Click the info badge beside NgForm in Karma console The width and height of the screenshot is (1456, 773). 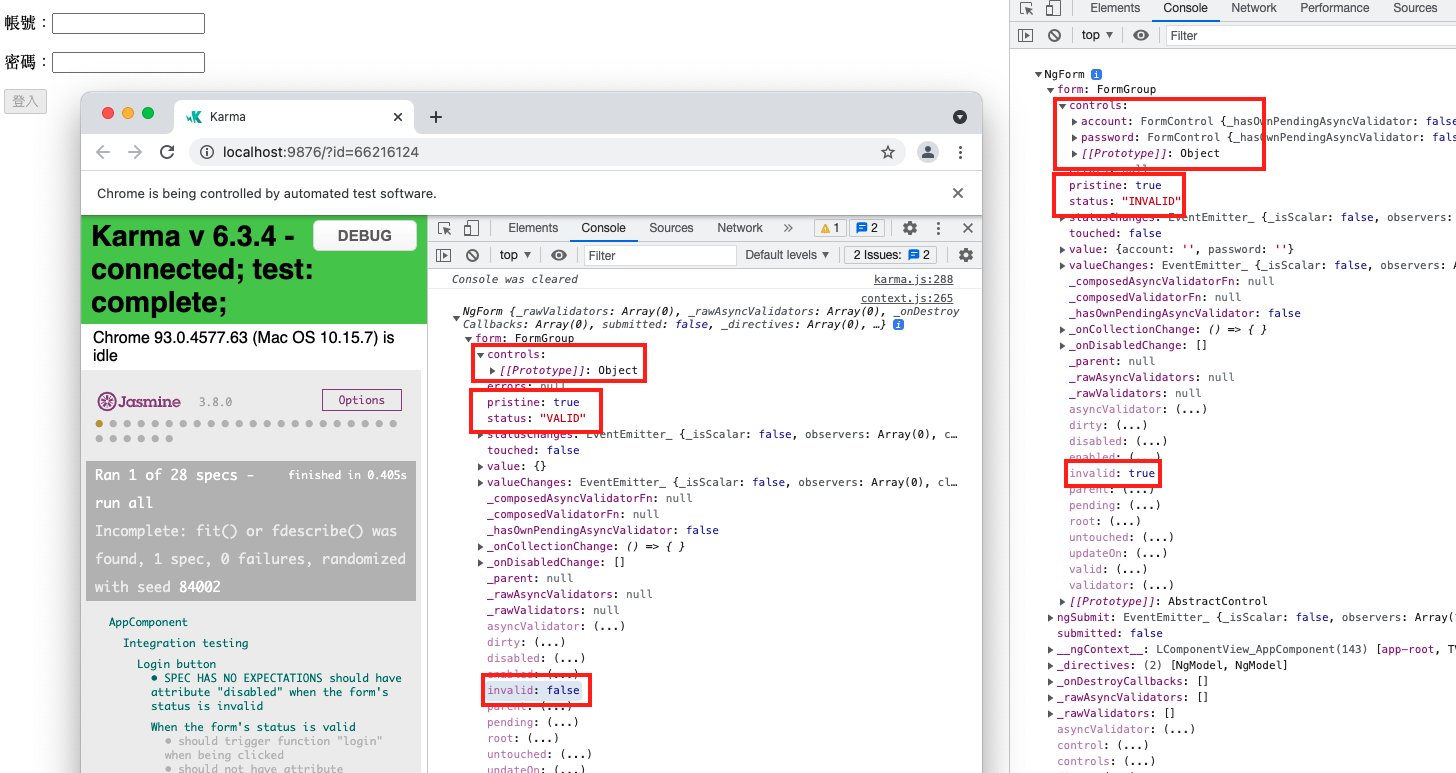coord(898,325)
